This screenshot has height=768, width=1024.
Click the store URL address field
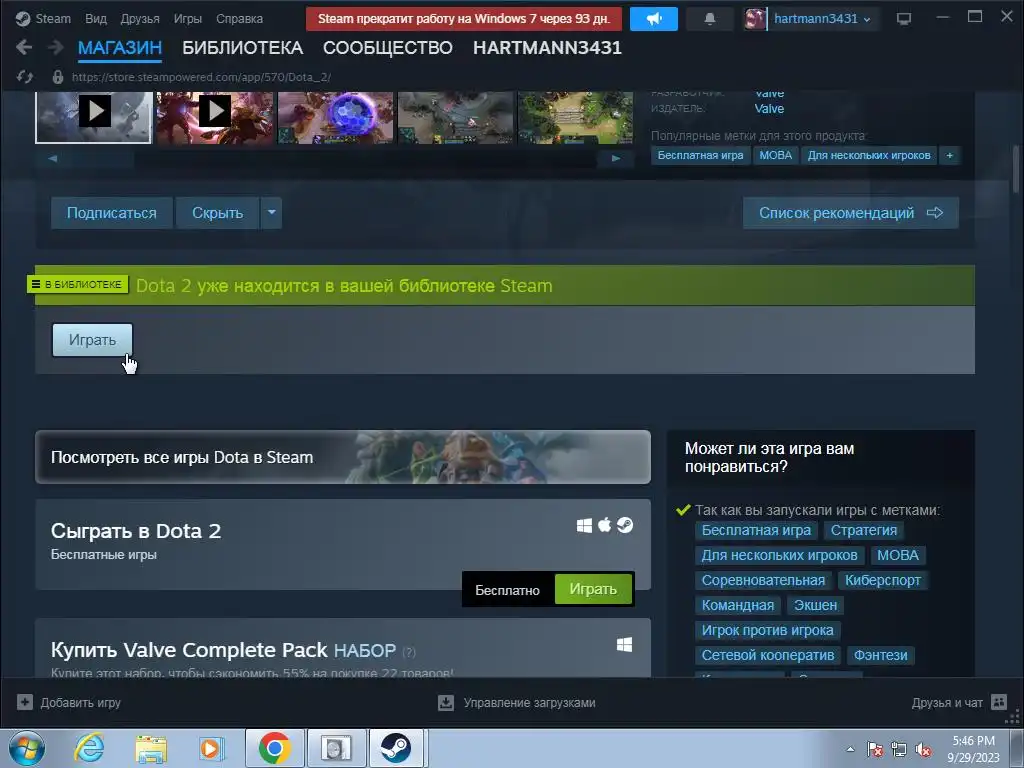(x=201, y=77)
